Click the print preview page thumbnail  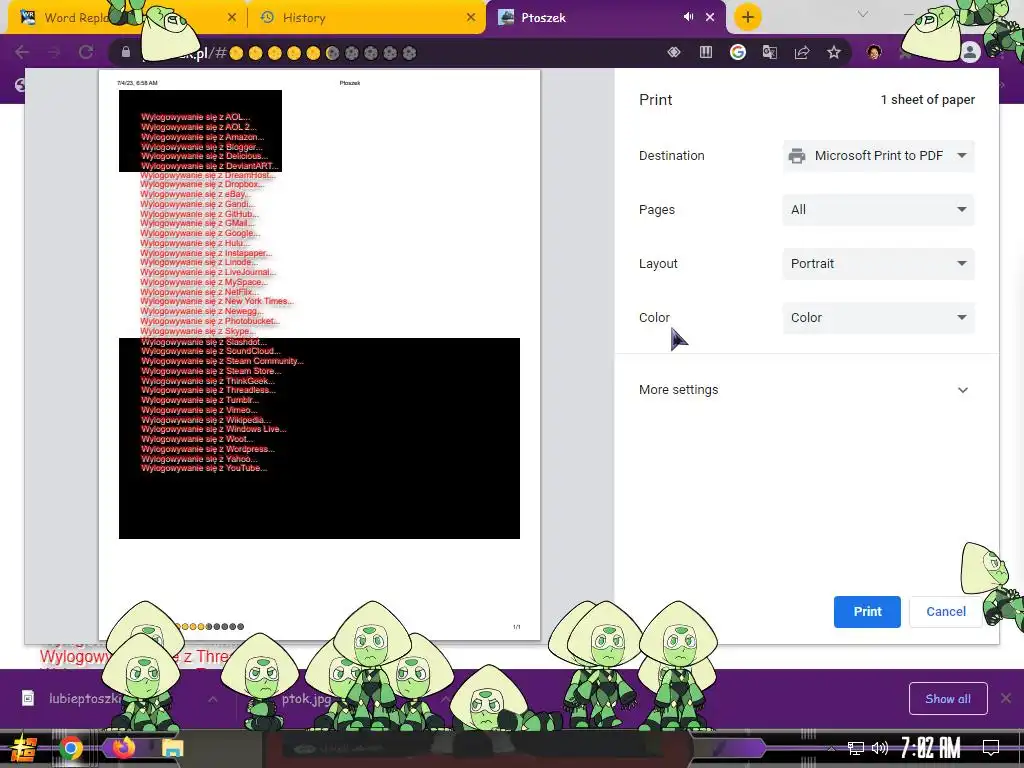319,355
